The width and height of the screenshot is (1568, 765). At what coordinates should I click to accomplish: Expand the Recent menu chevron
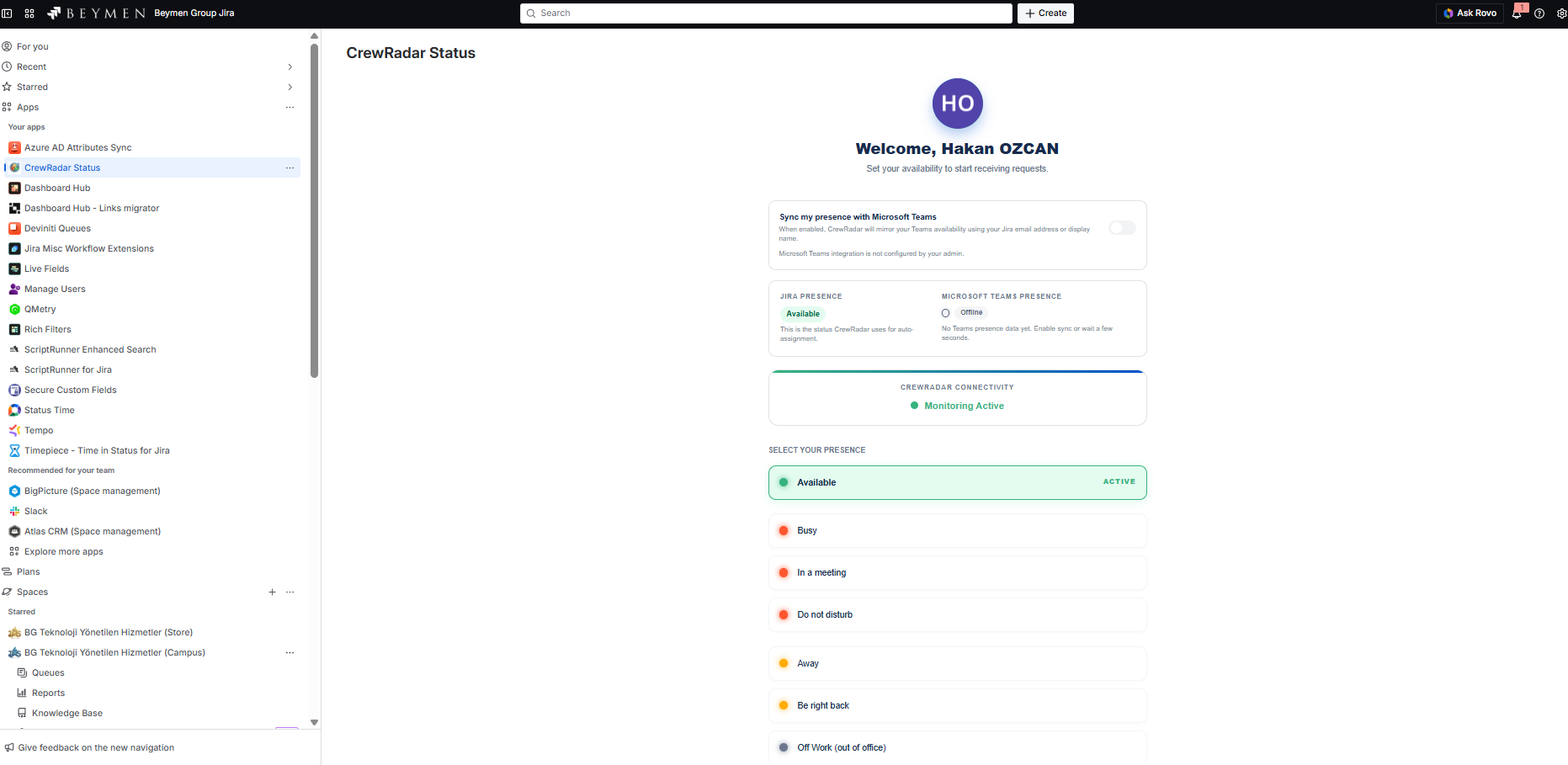[x=290, y=66]
